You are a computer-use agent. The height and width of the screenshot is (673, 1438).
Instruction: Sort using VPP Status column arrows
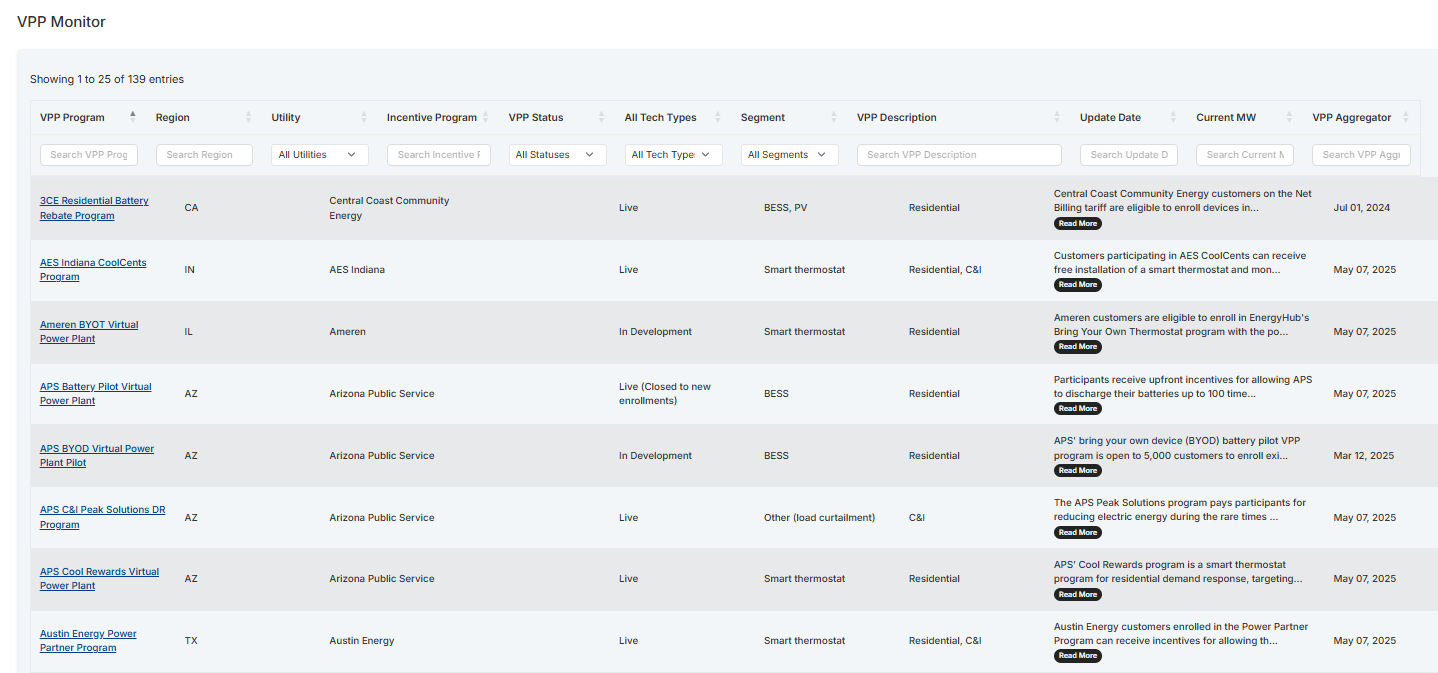tap(601, 117)
